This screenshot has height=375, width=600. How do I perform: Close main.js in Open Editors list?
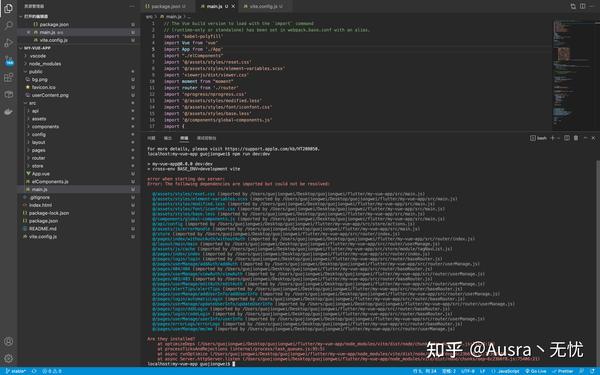click(x=28, y=32)
